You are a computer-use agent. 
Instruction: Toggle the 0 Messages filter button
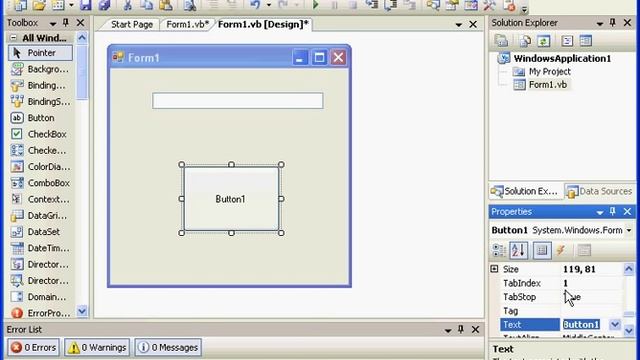(168, 347)
